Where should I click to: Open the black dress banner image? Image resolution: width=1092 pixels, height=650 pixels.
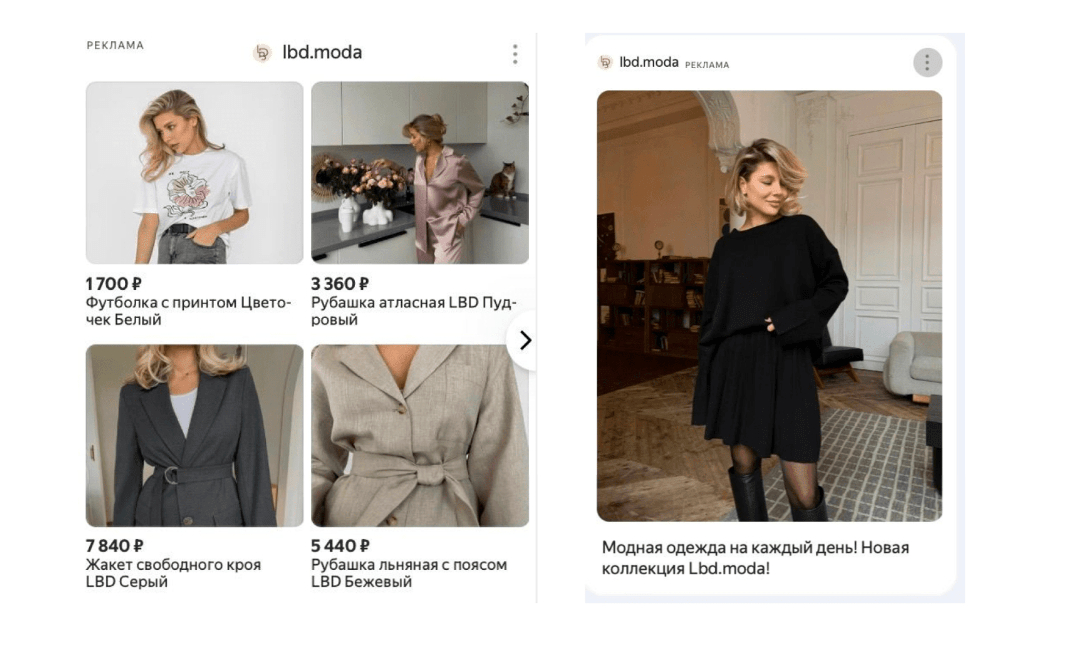coord(769,306)
